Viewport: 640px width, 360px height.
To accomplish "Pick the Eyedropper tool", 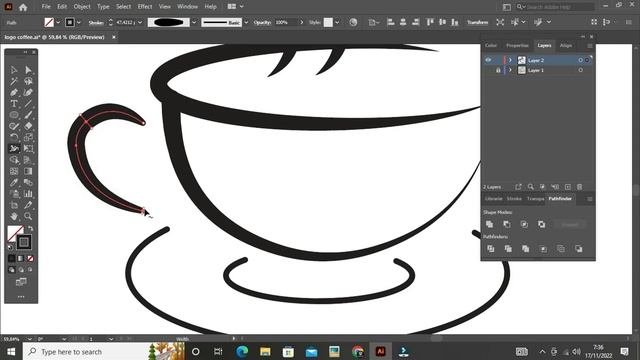I will (14, 182).
